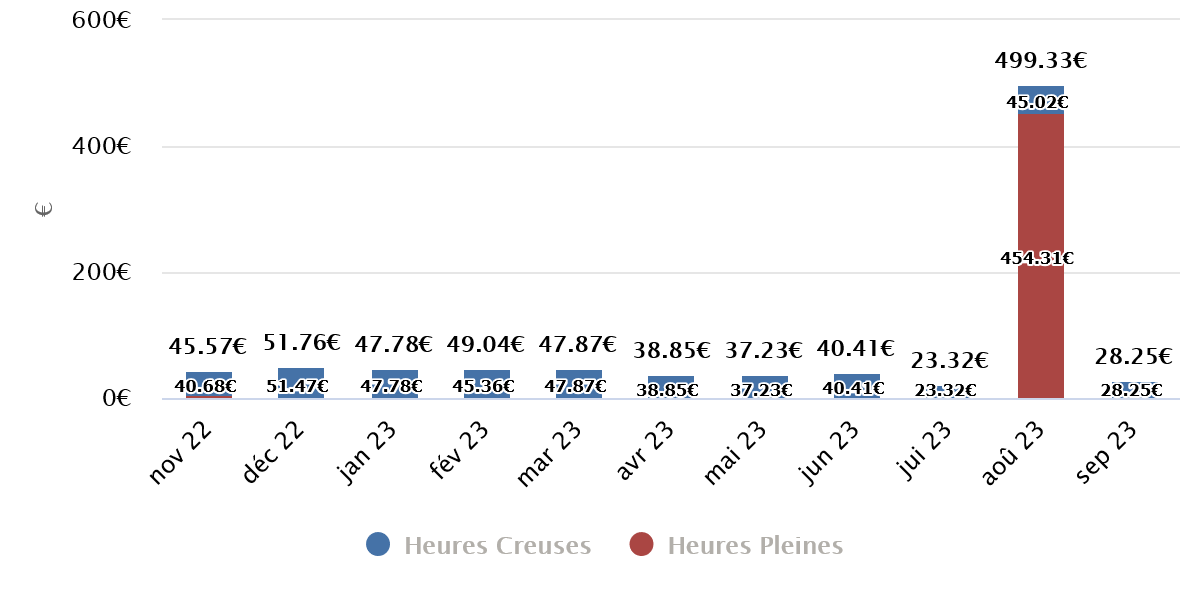Click the 28.25€ total above sep 23
Screen dimensions: 1200x600
pos(1133,357)
